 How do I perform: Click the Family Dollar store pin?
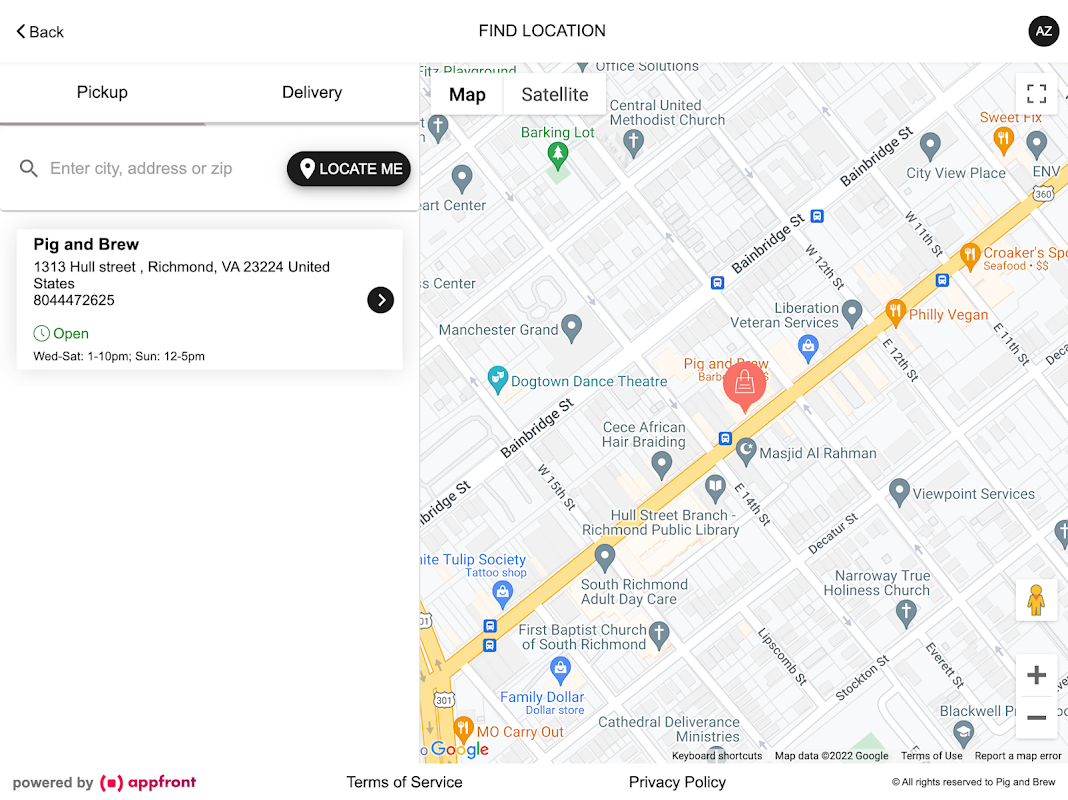tap(560, 671)
